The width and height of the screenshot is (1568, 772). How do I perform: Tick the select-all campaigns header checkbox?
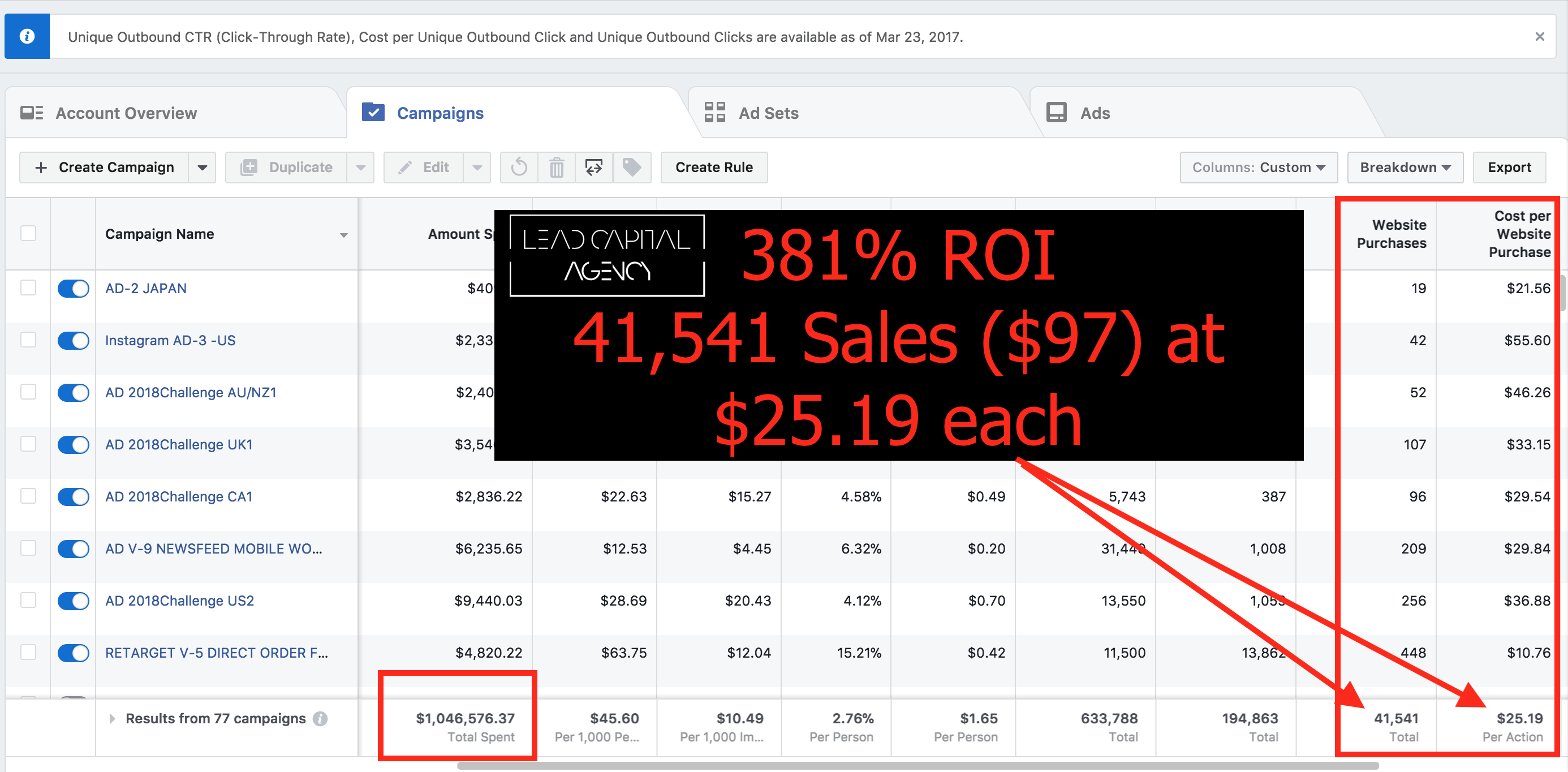(x=28, y=234)
